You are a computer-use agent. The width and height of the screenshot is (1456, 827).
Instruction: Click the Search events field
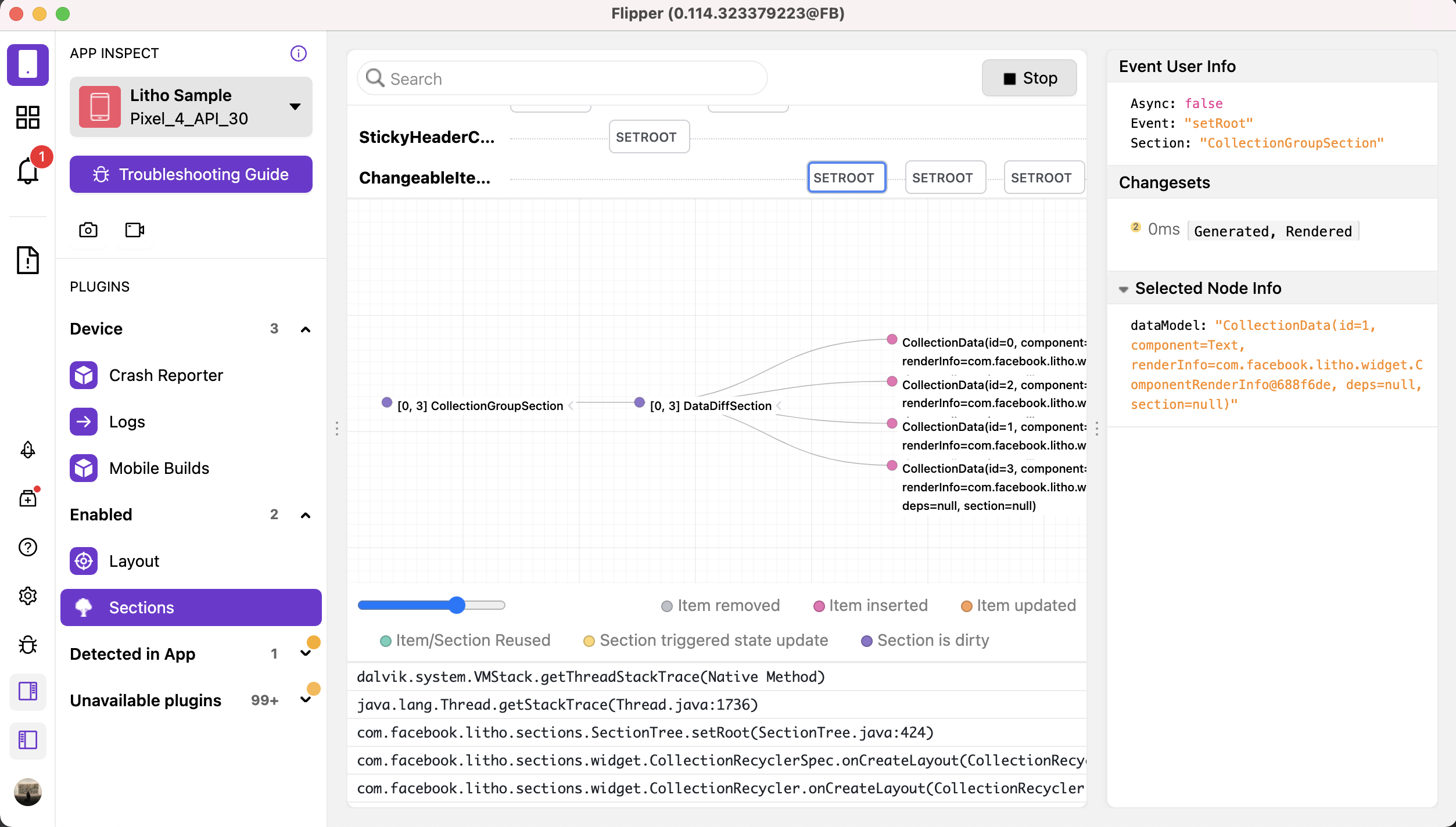(562, 78)
